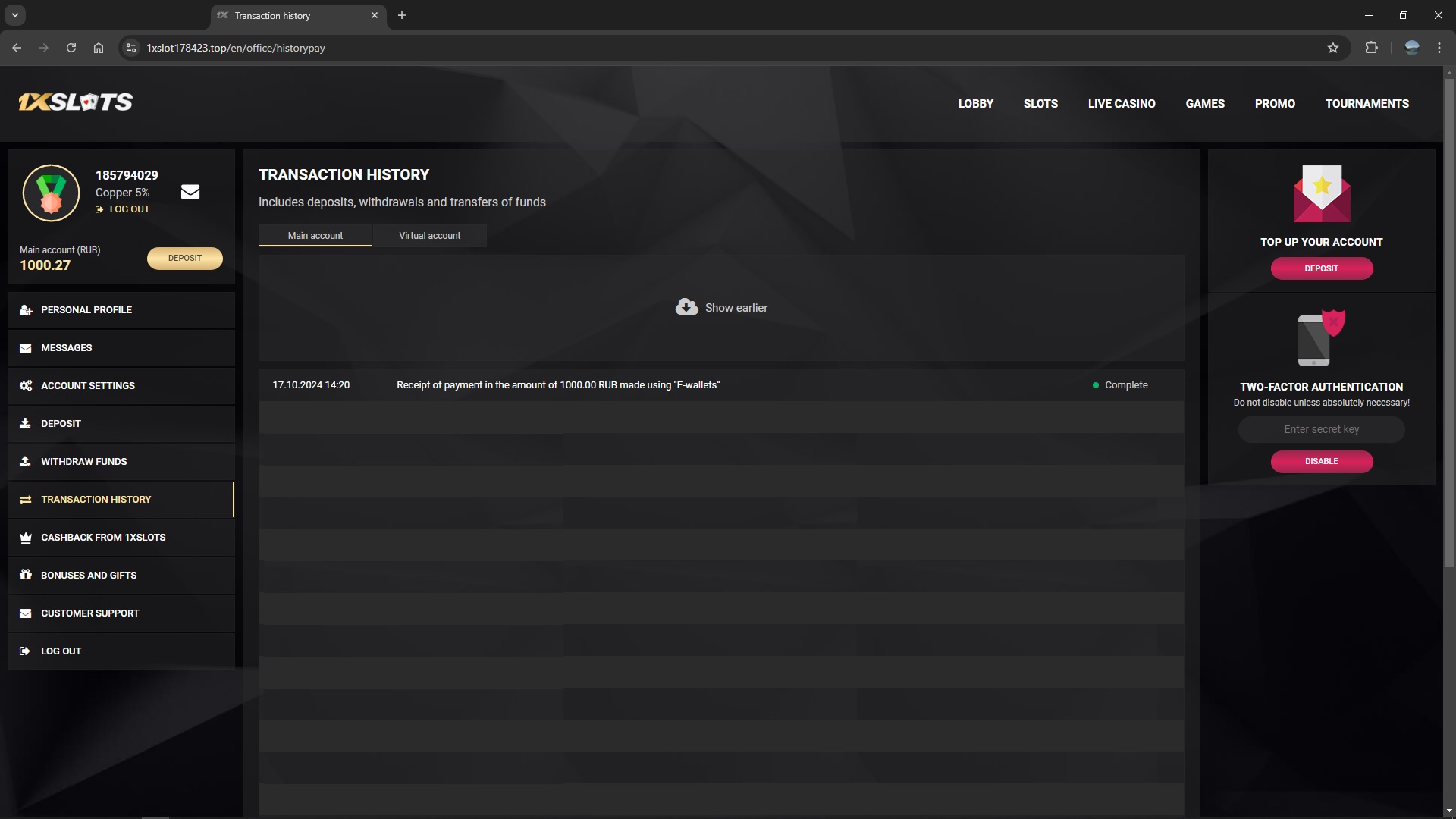Screen dimensions: 1456x819
Task: Select the Main account tab
Action: pyautogui.click(x=315, y=236)
